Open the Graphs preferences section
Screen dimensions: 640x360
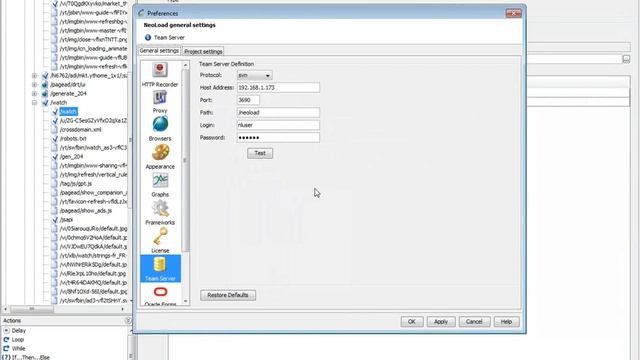point(160,185)
